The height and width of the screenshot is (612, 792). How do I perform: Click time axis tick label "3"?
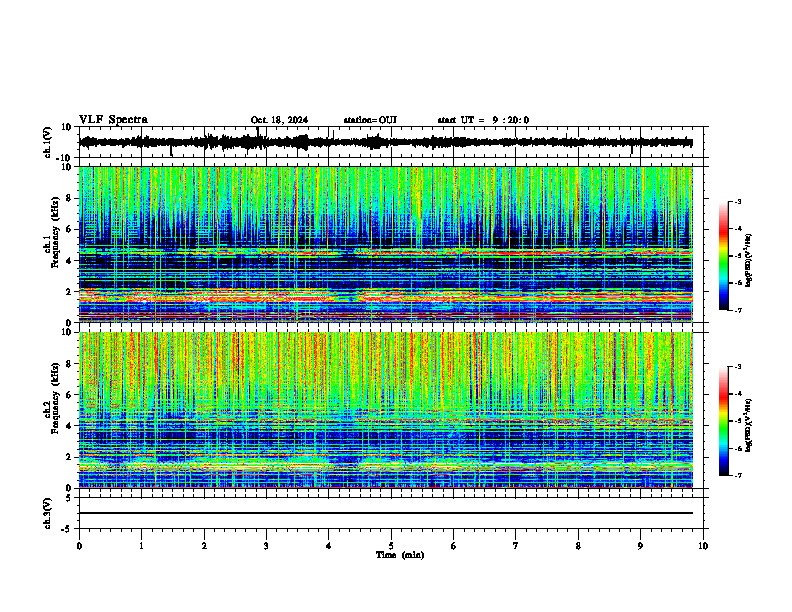click(266, 546)
